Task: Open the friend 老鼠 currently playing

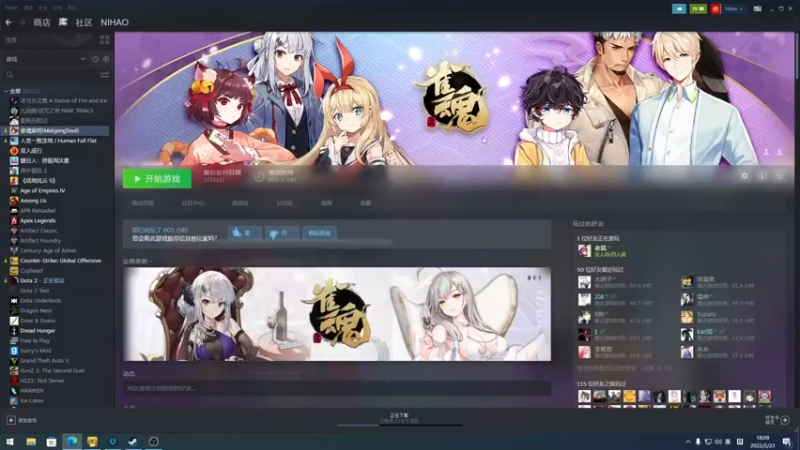Action: click(x=602, y=251)
